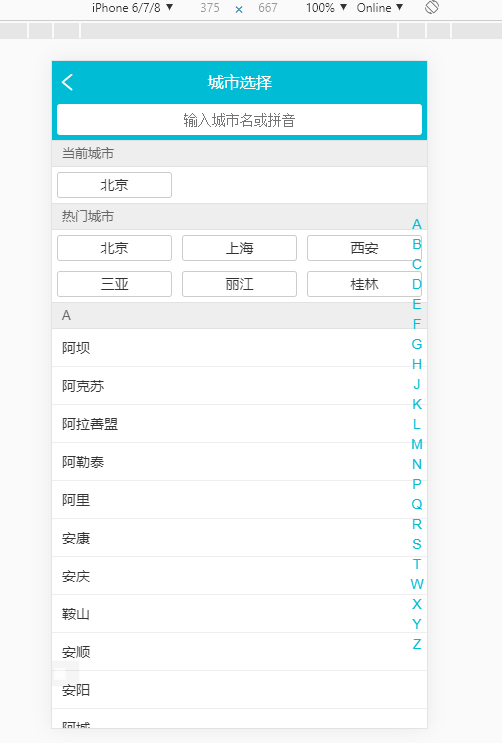Select city 阿勒泰 from list
The height and width of the screenshot is (743, 502).
(x=239, y=462)
